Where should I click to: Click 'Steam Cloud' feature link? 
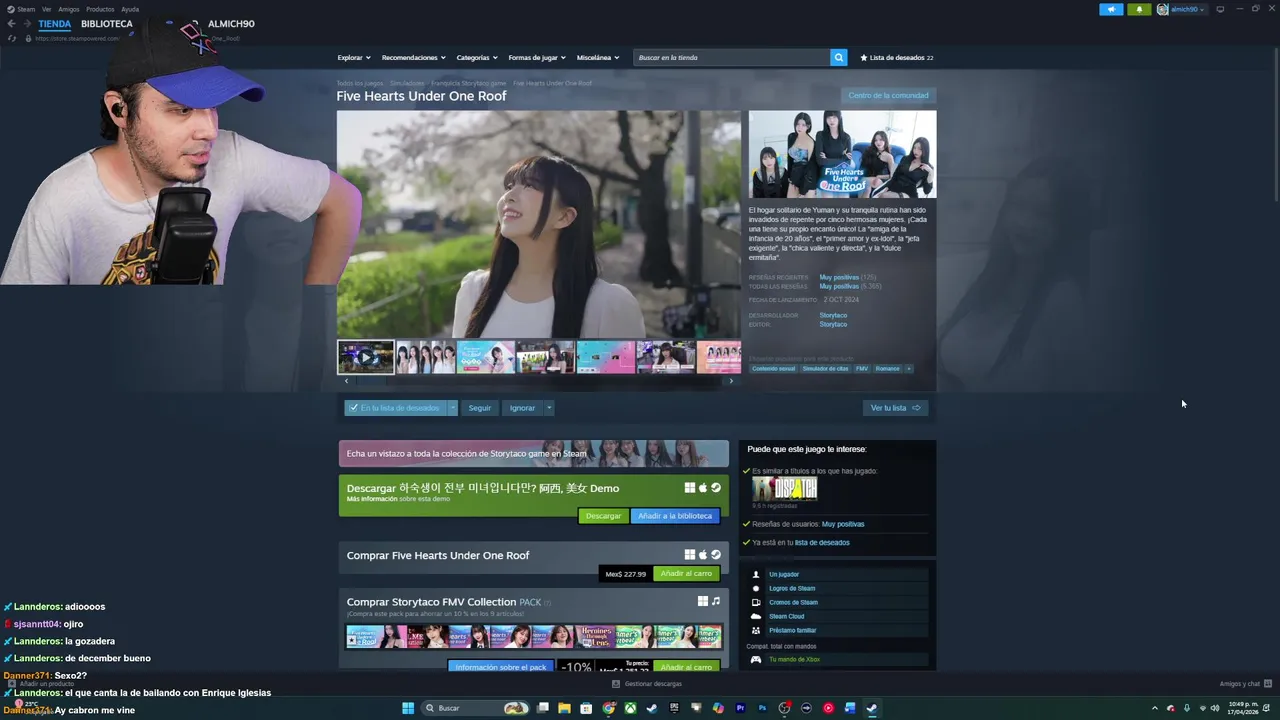point(787,616)
